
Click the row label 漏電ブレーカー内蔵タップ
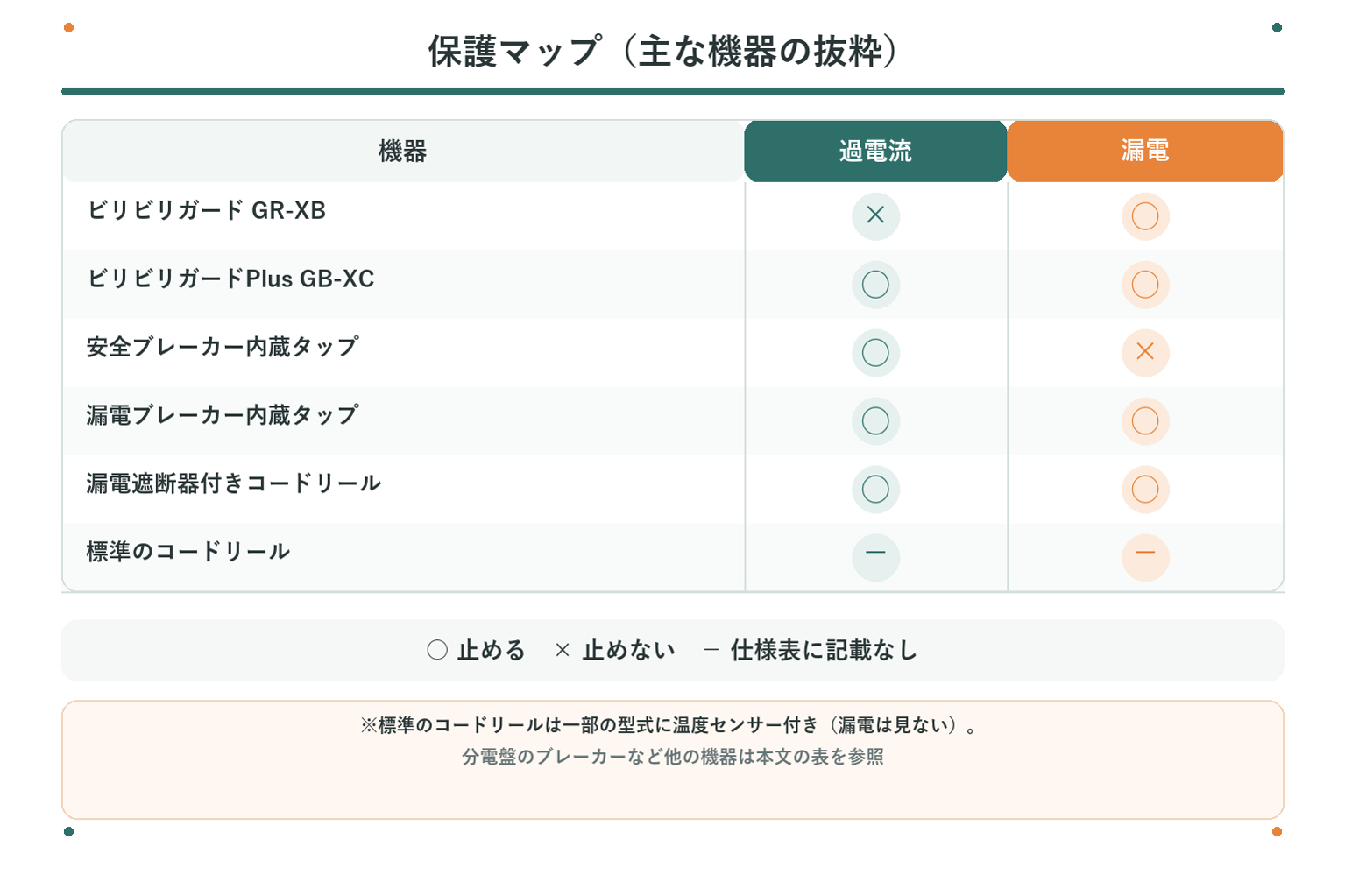click(x=223, y=416)
